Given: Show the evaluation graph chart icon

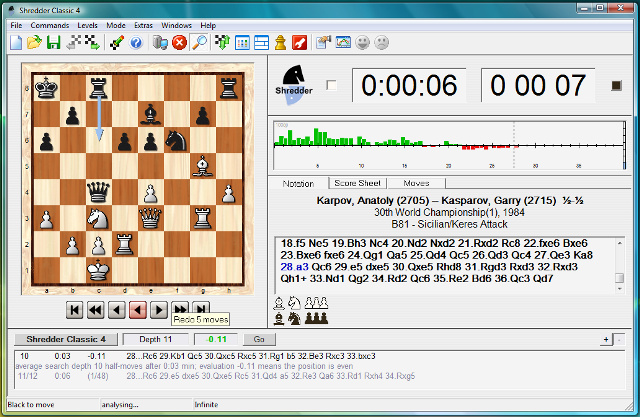Looking at the screenshot, I should click(x=343, y=42).
